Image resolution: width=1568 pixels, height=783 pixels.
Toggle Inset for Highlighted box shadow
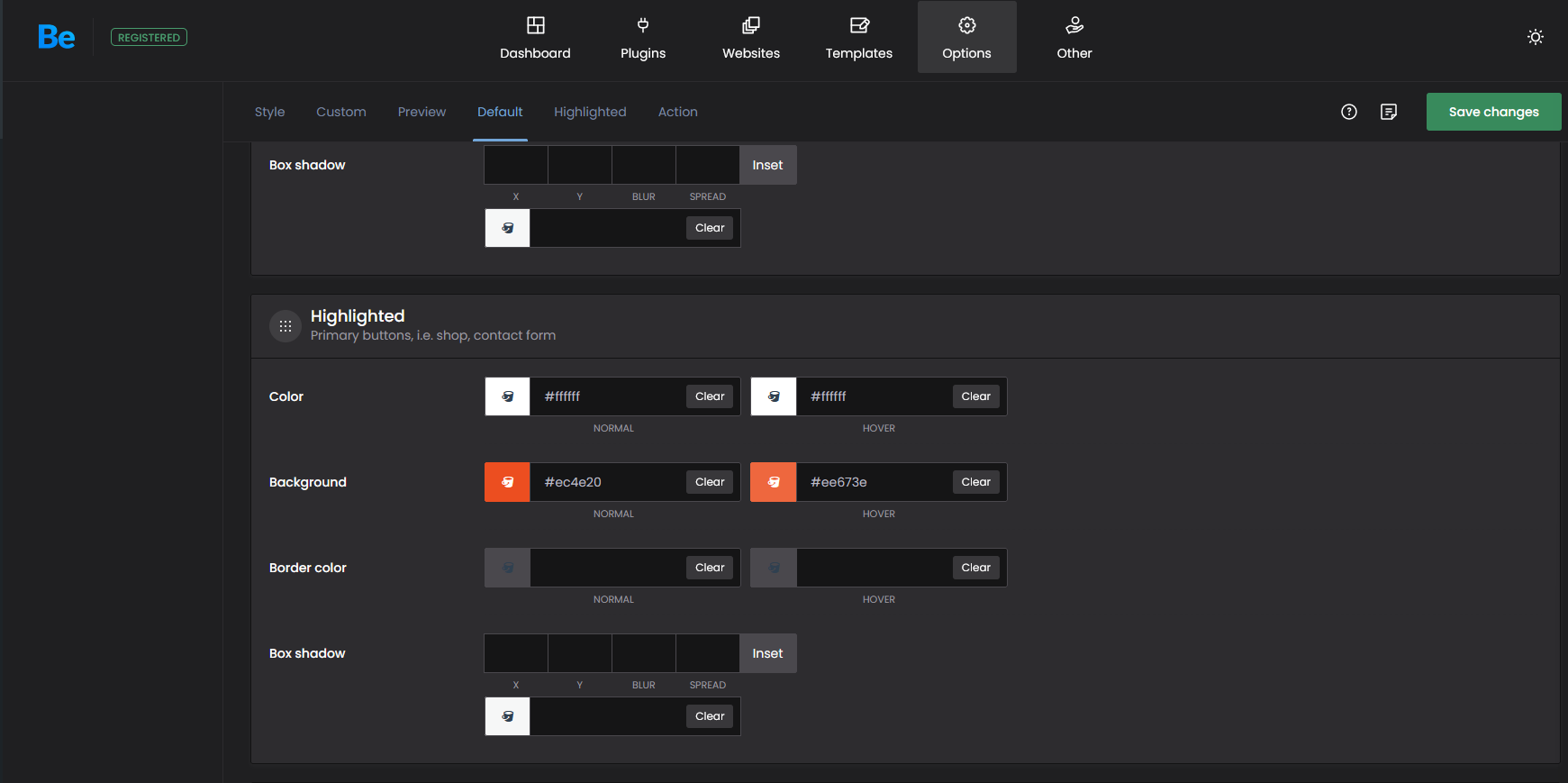click(x=768, y=653)
